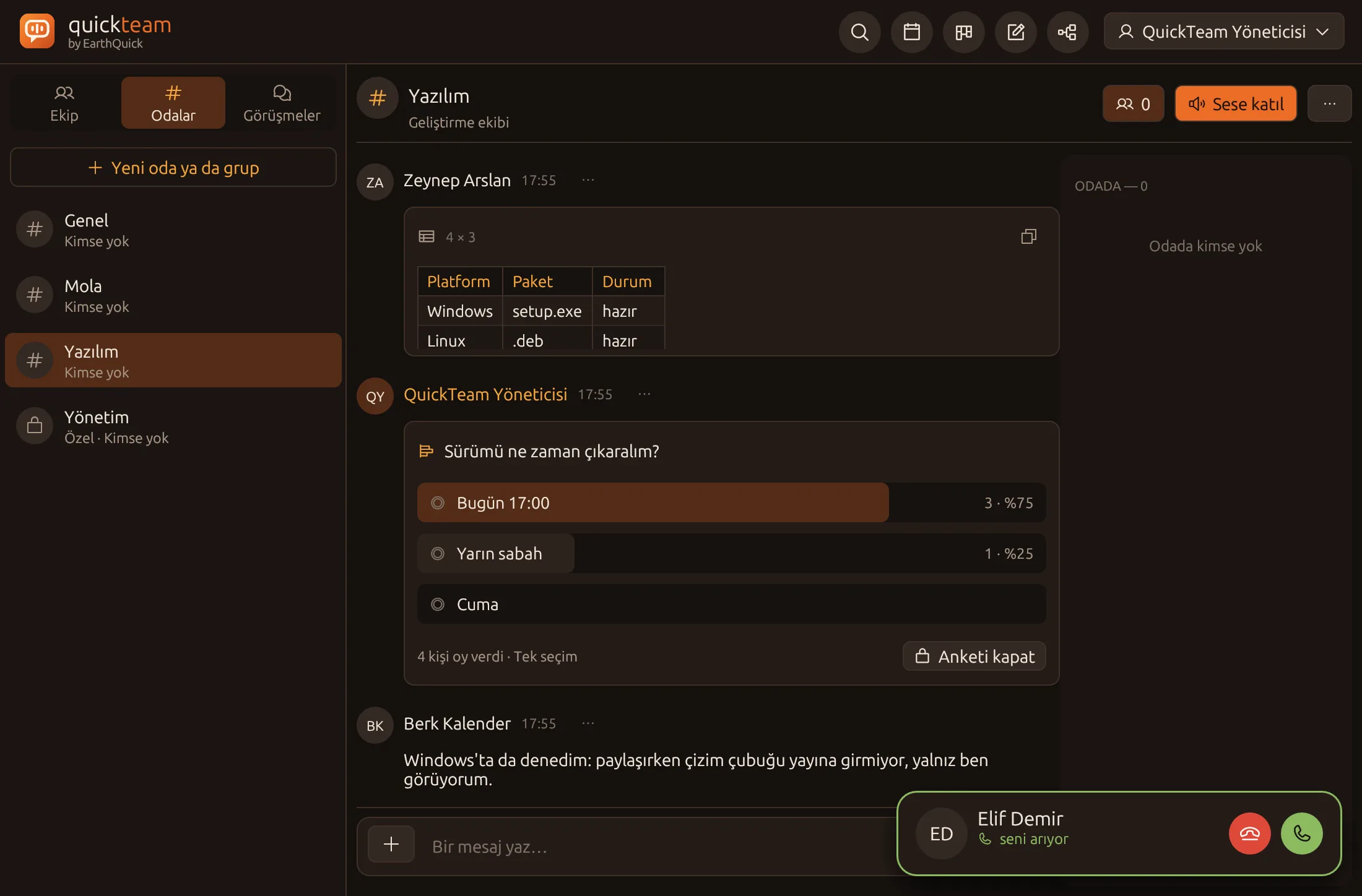The image size is (1362, 896).
Task: Click Zeynep Arslan sender name
Action: [457, 180]
